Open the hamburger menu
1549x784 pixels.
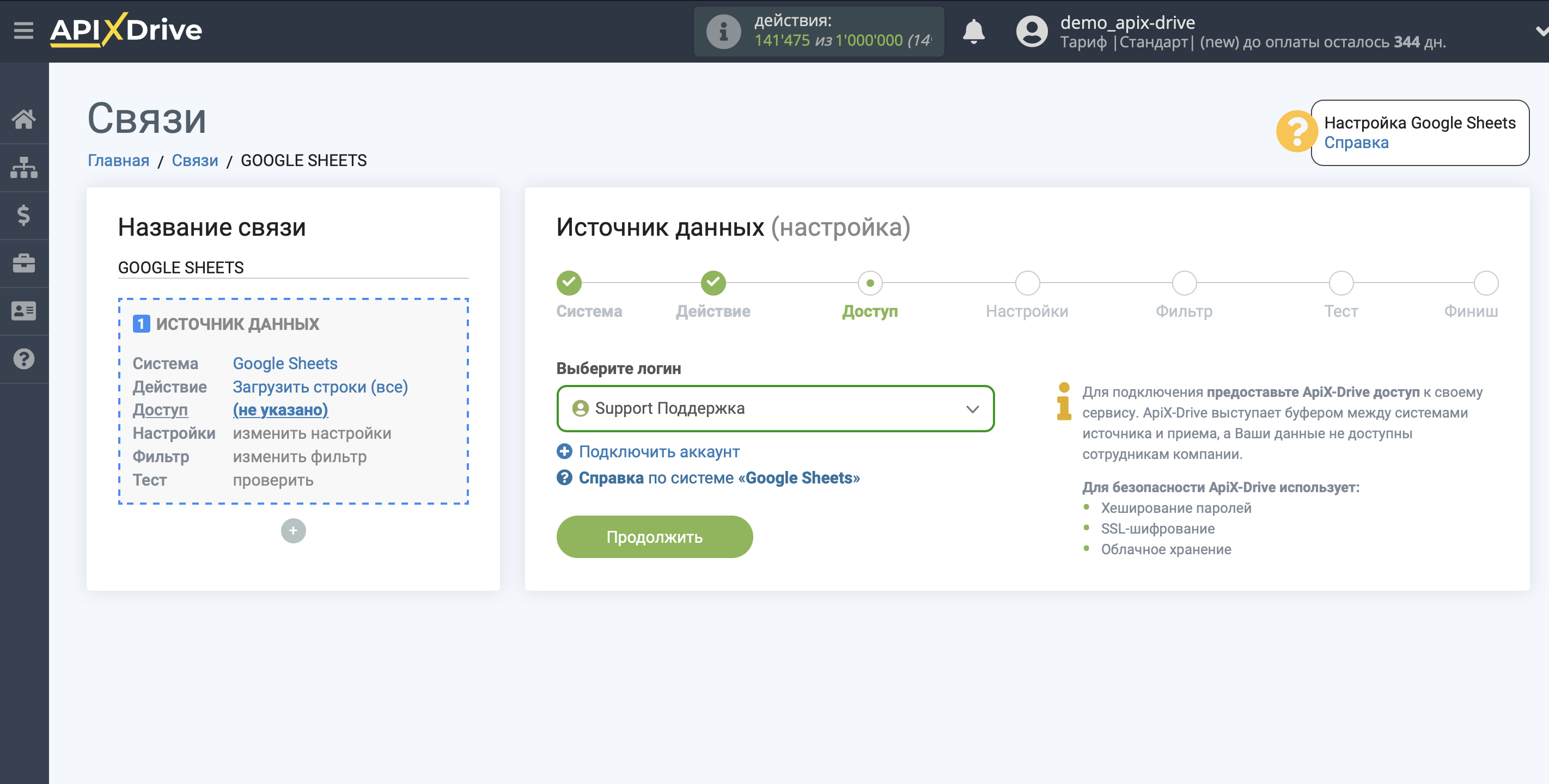[23, 30]
